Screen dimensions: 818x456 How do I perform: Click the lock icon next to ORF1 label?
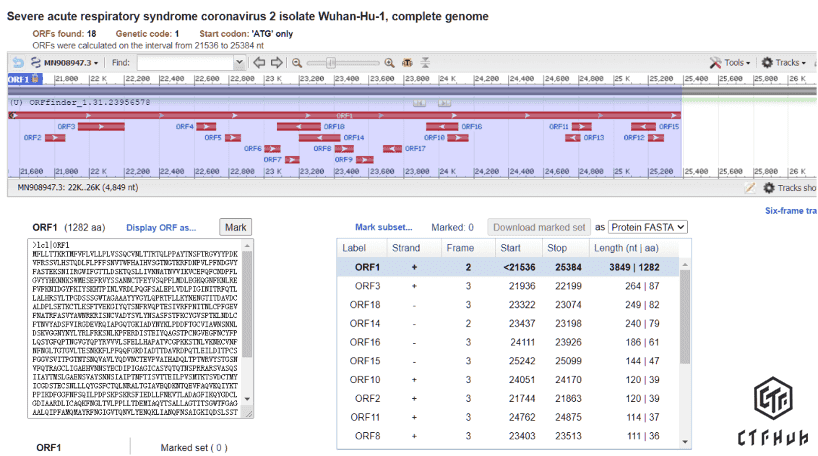[x=36, y=78]
